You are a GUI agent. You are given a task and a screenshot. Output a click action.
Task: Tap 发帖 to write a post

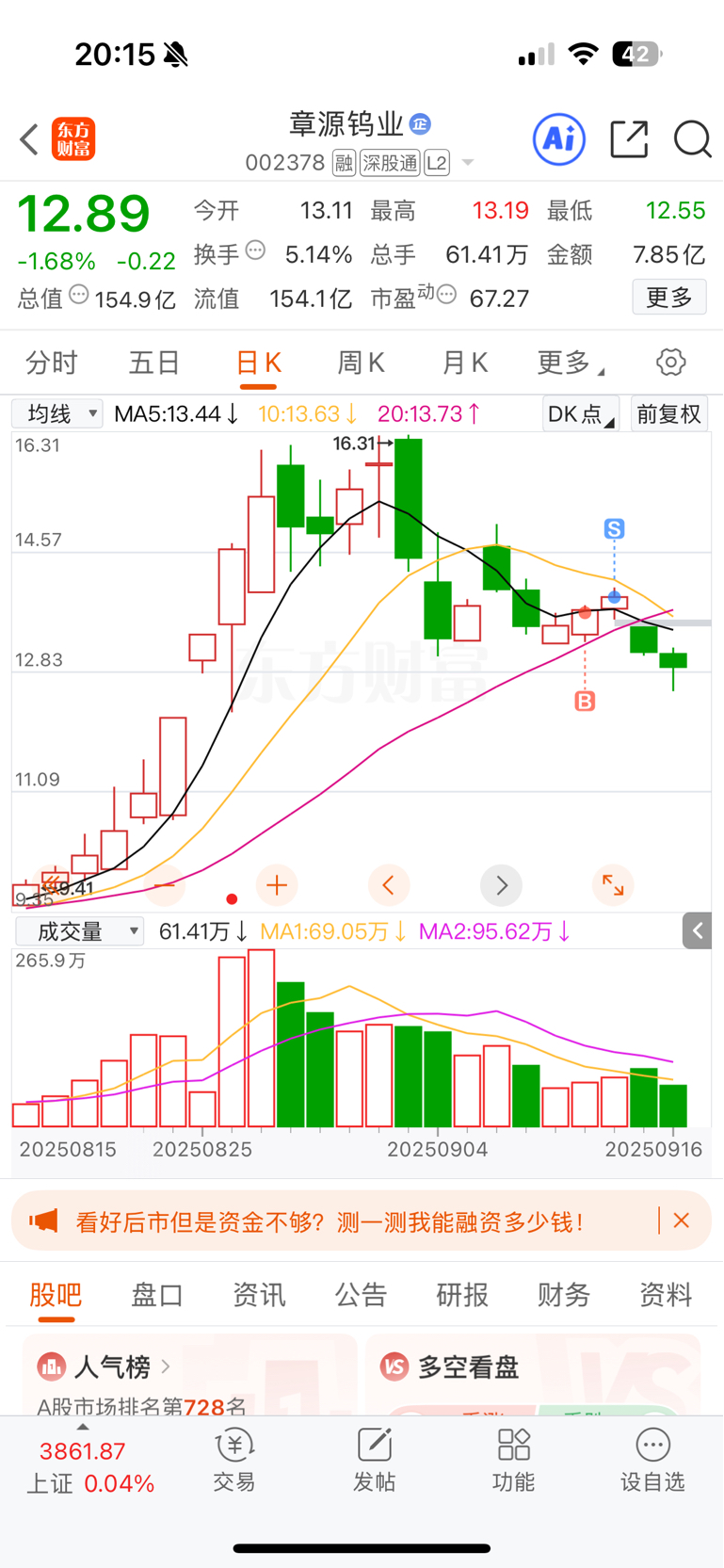pyautogui.click(x=374, y=1461)
